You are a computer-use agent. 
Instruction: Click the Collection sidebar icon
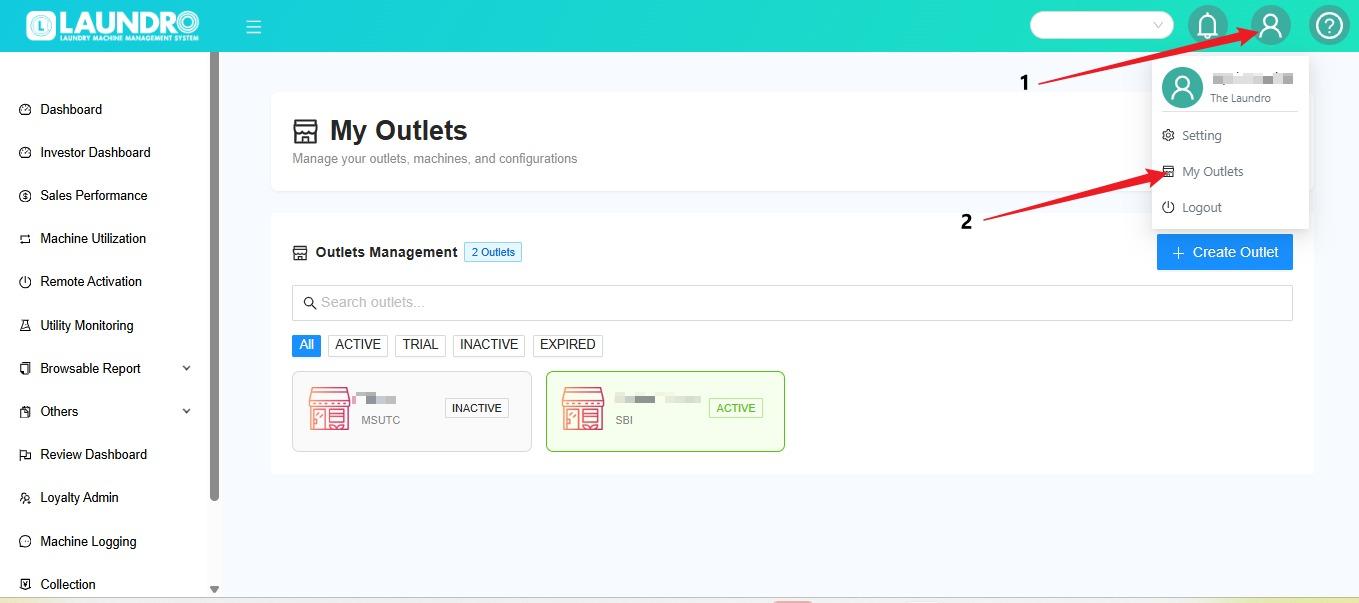pos(25,585)
